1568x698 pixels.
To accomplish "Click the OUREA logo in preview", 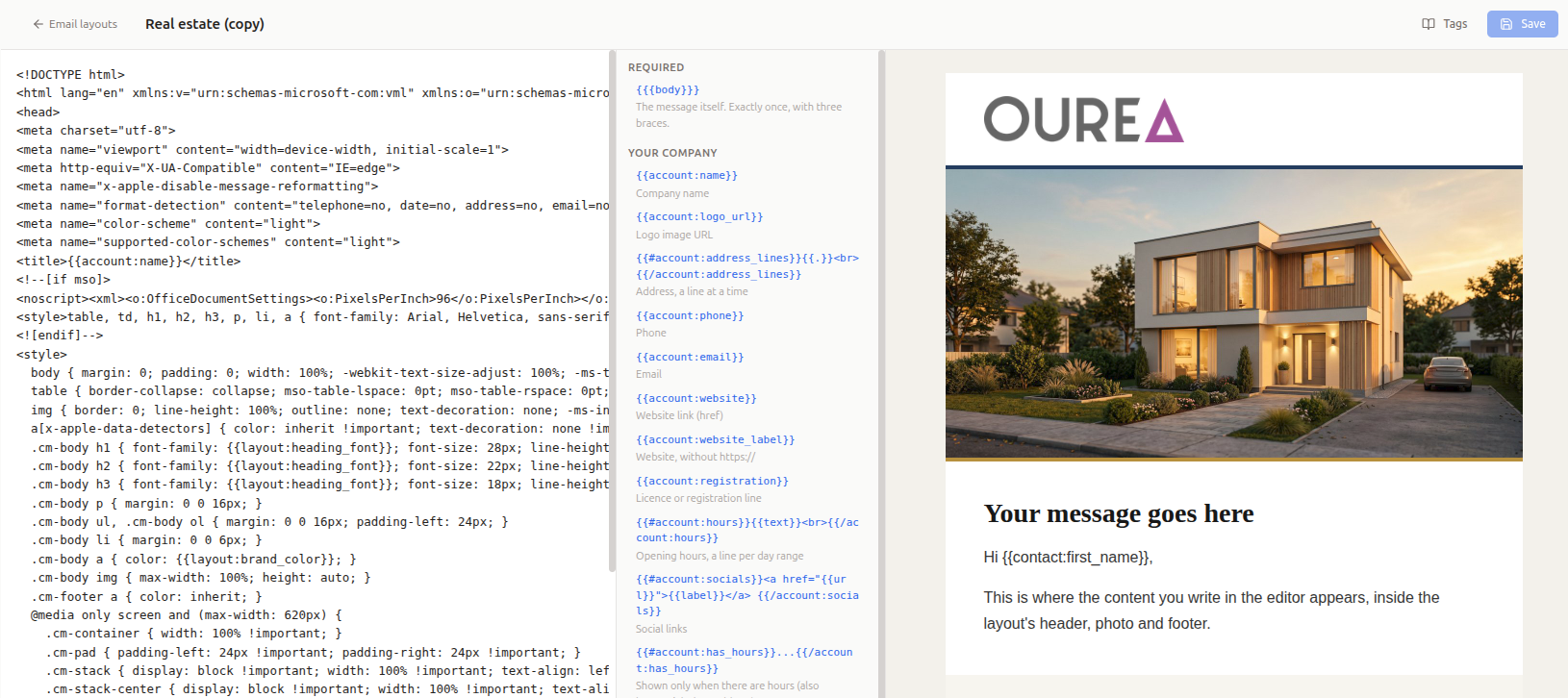I will point(1083,119).
